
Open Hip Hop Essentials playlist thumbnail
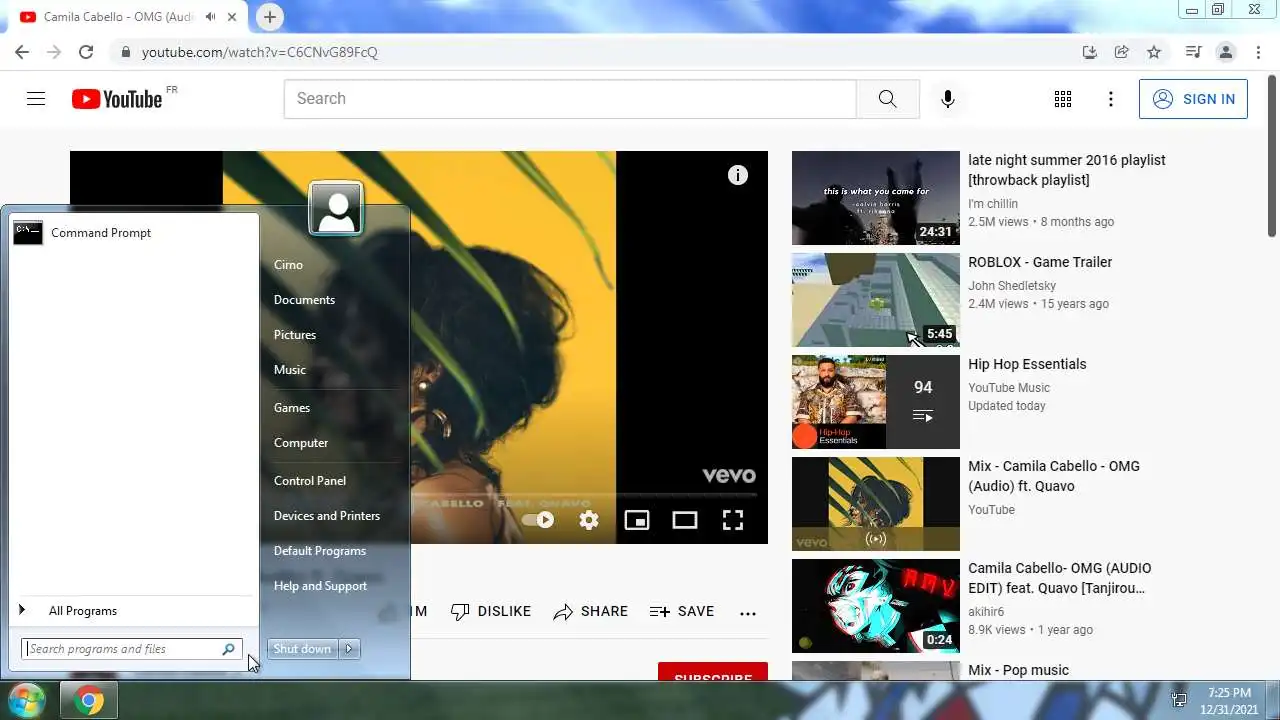click(876, 402)
